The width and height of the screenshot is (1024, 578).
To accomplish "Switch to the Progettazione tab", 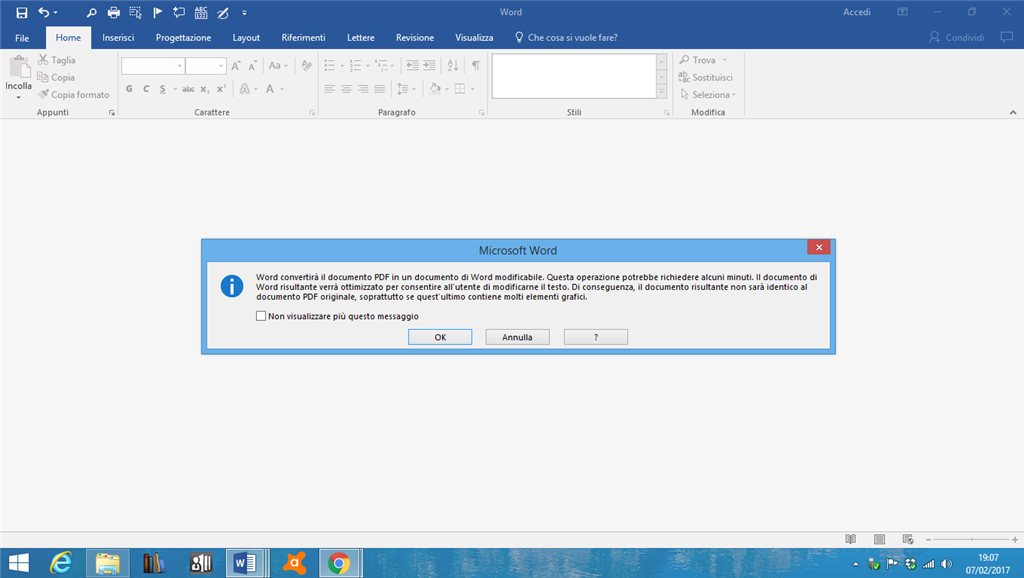I will (184, 38).
